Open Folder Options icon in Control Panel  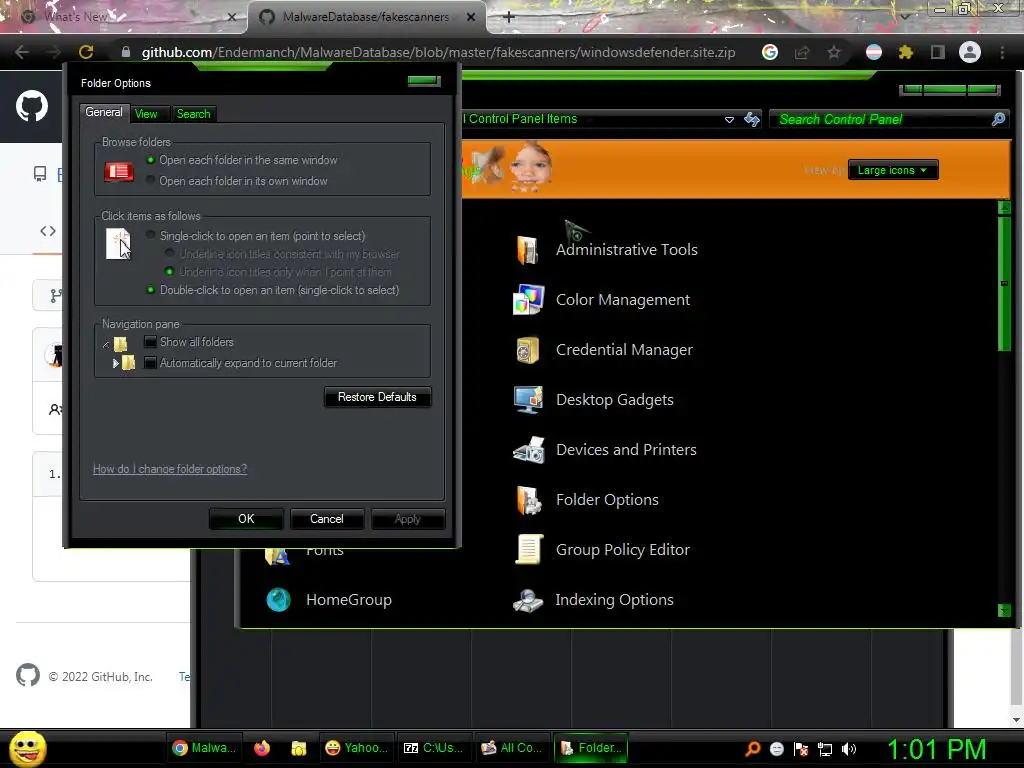click(x=528, y=500)
